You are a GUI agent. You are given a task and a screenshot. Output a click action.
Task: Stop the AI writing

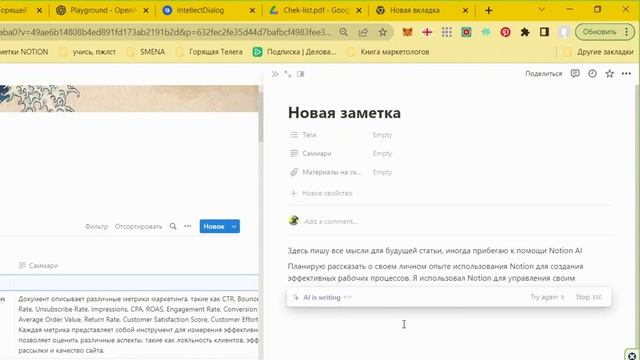coord(589,297)
